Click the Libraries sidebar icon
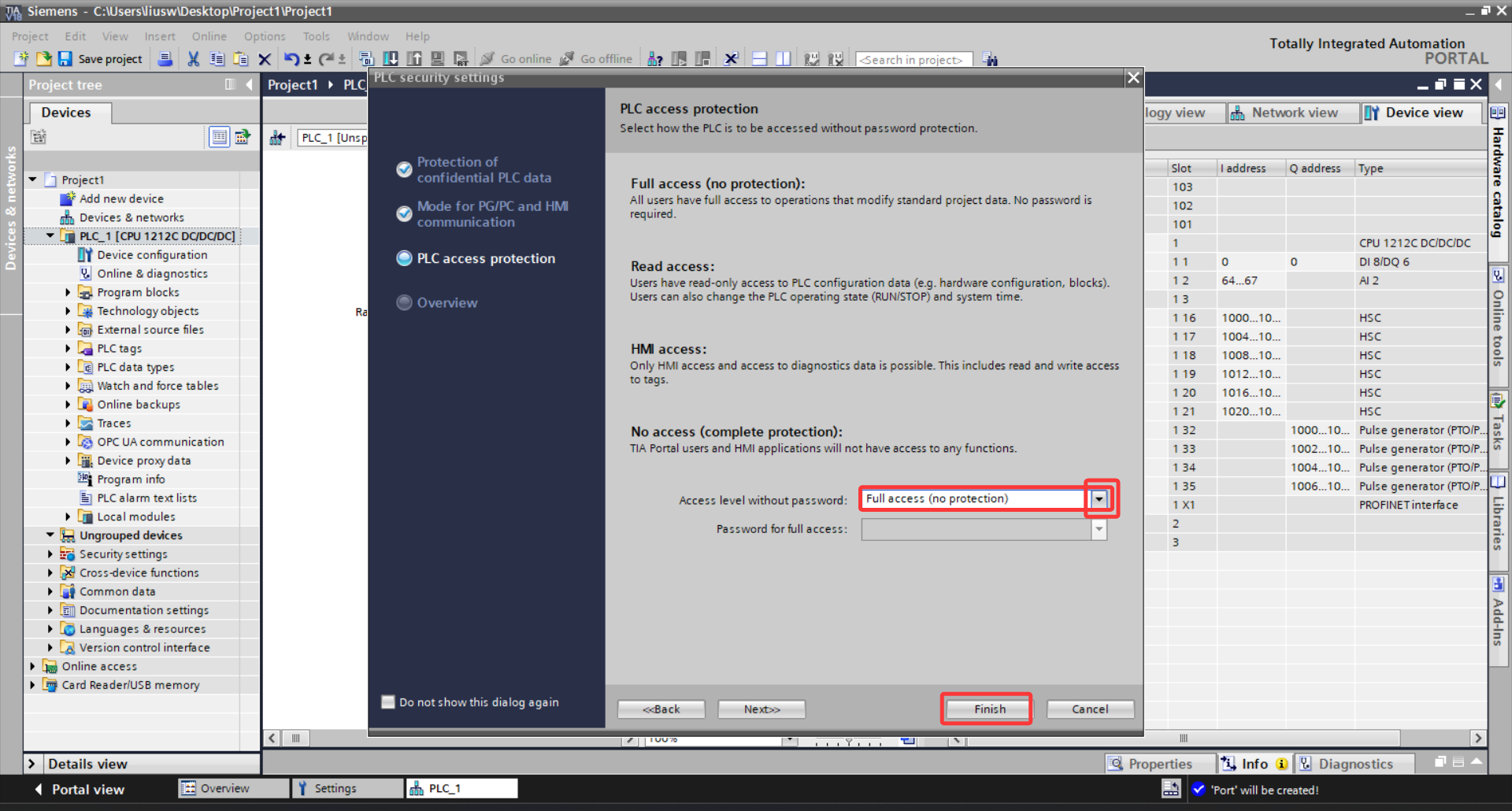Image resolution: width=1512 pixels, height=811 pixels. (x=1498, y=482)
